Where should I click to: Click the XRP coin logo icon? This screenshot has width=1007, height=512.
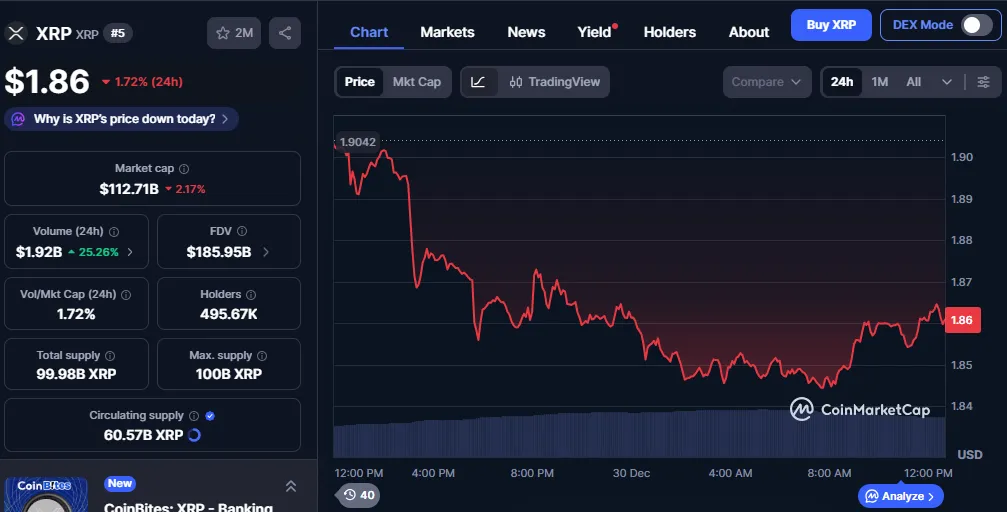(x=16, y=33)
